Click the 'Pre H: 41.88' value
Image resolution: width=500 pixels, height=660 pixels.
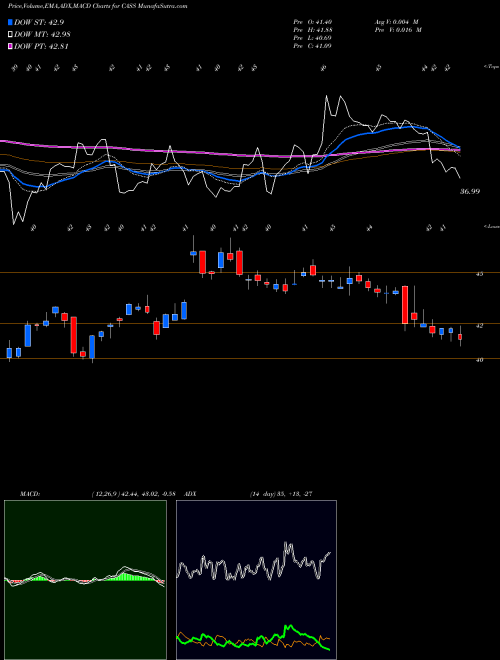(x=312, y=30)
